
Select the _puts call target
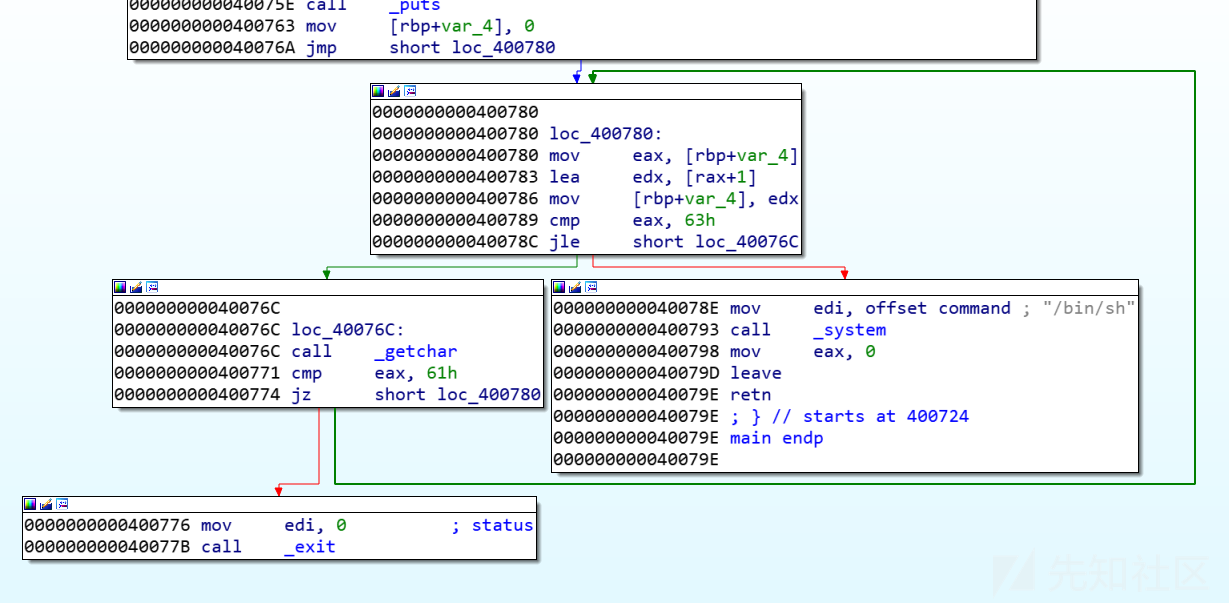[x=412, y=6]
